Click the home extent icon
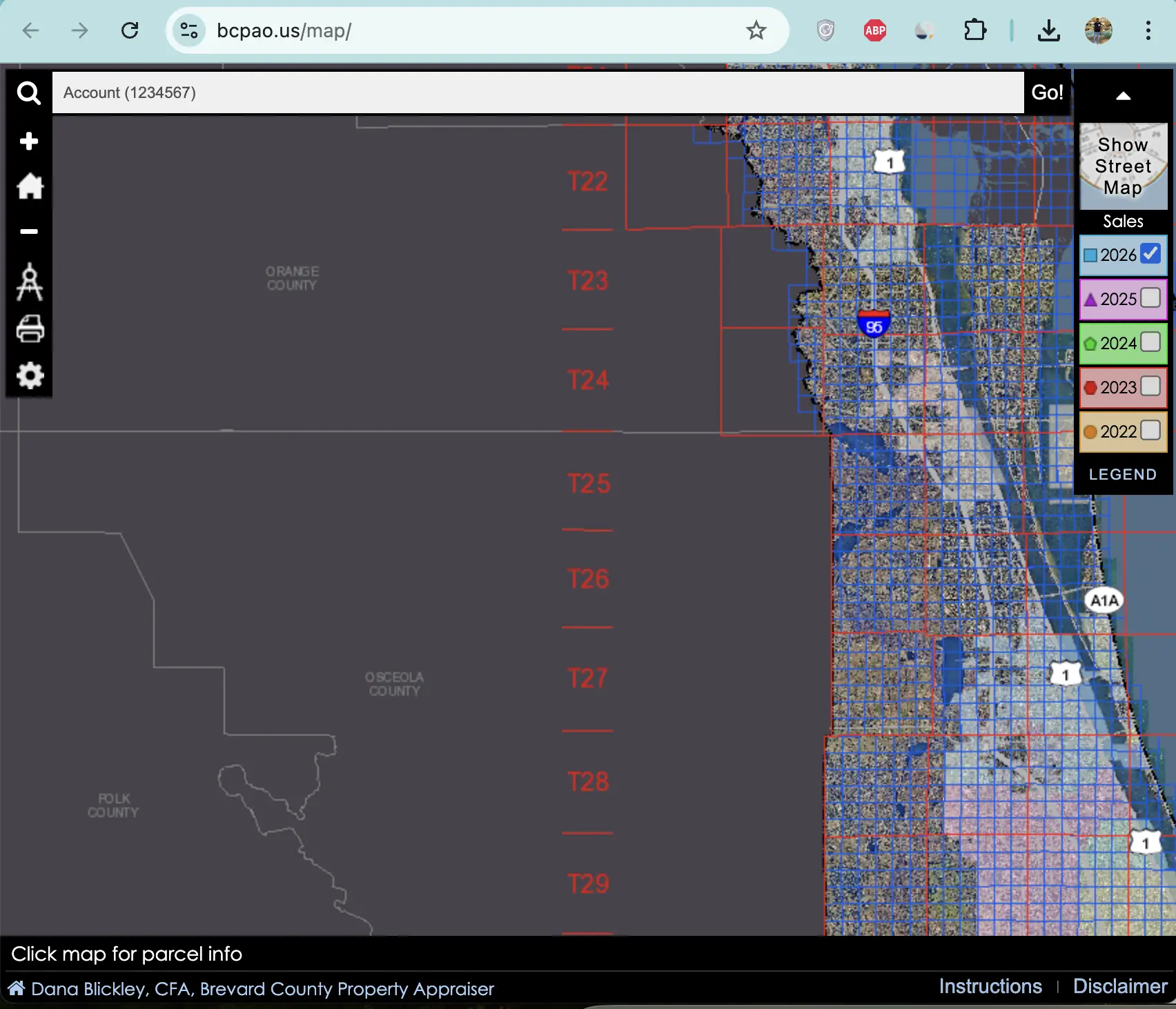 [x=29, y=186]
